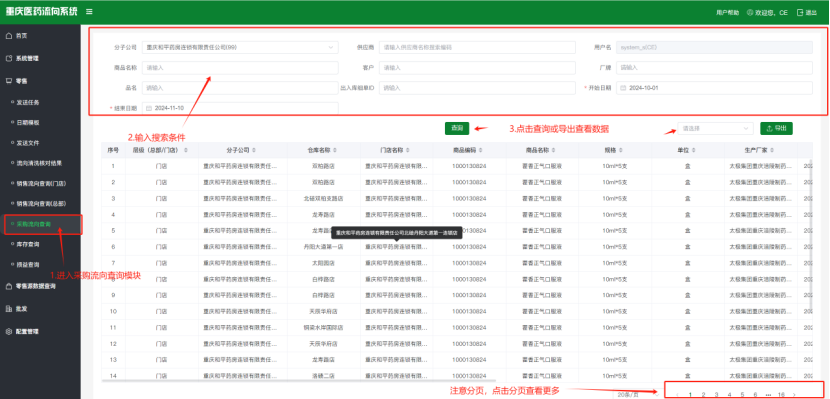
Task: Go to page 3 in pagination
Action: click(x=716, y=395)
